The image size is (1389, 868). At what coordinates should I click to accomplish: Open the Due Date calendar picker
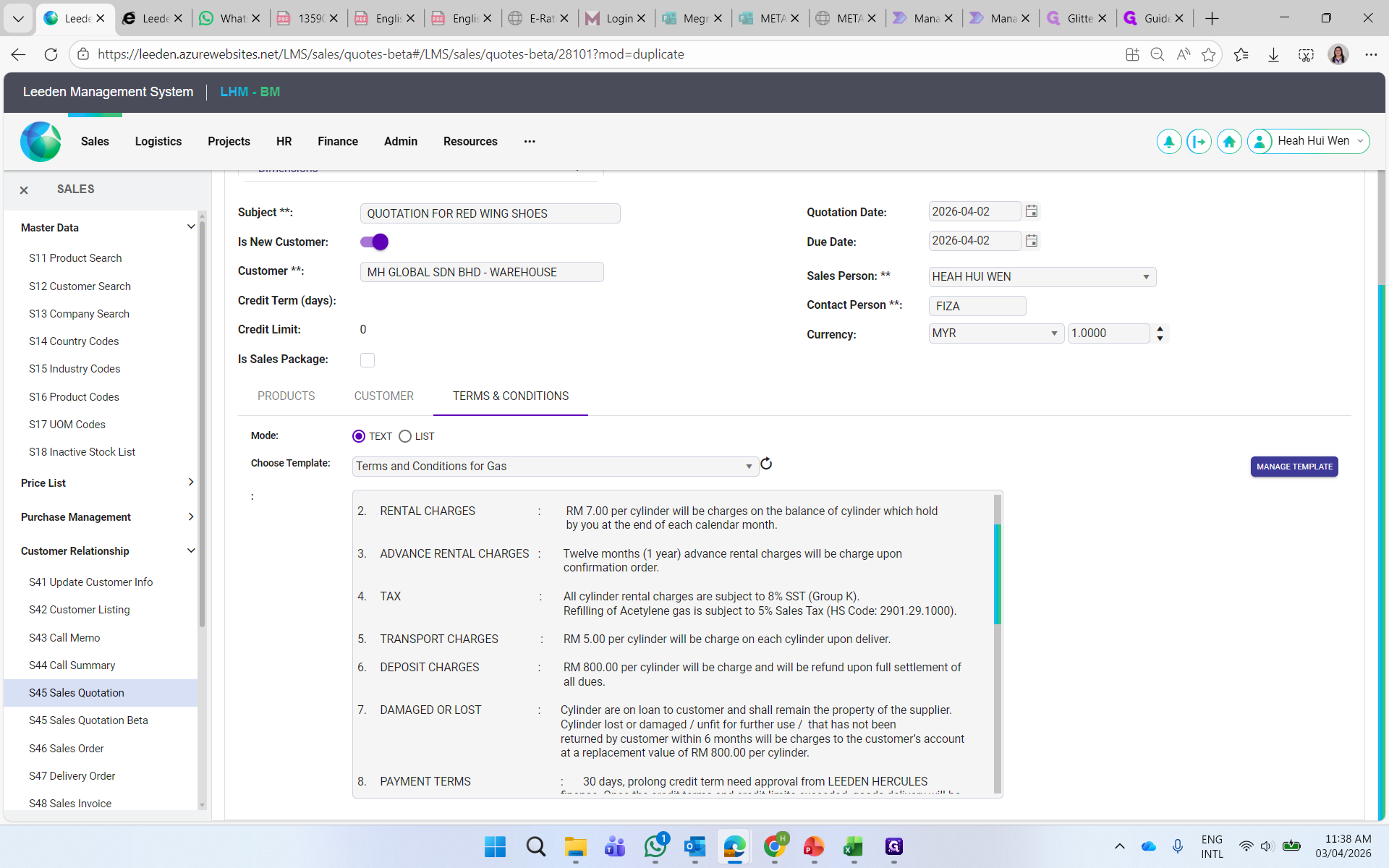pos(1032,241)
